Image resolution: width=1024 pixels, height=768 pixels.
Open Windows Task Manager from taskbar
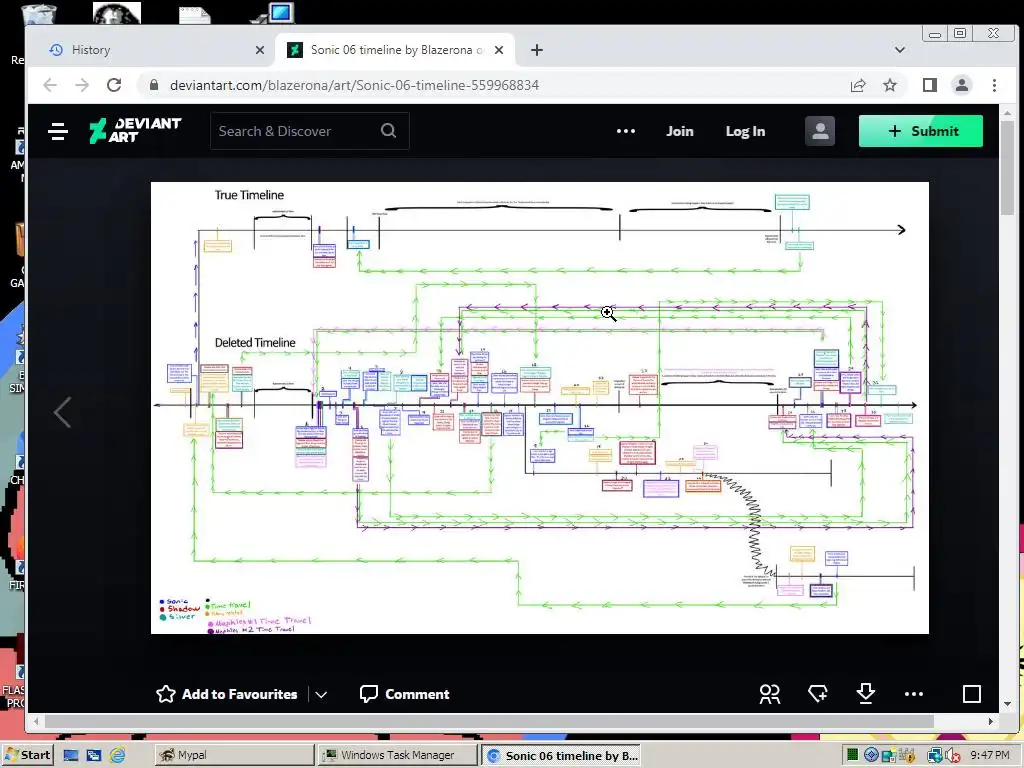click(x=398, y=755)
